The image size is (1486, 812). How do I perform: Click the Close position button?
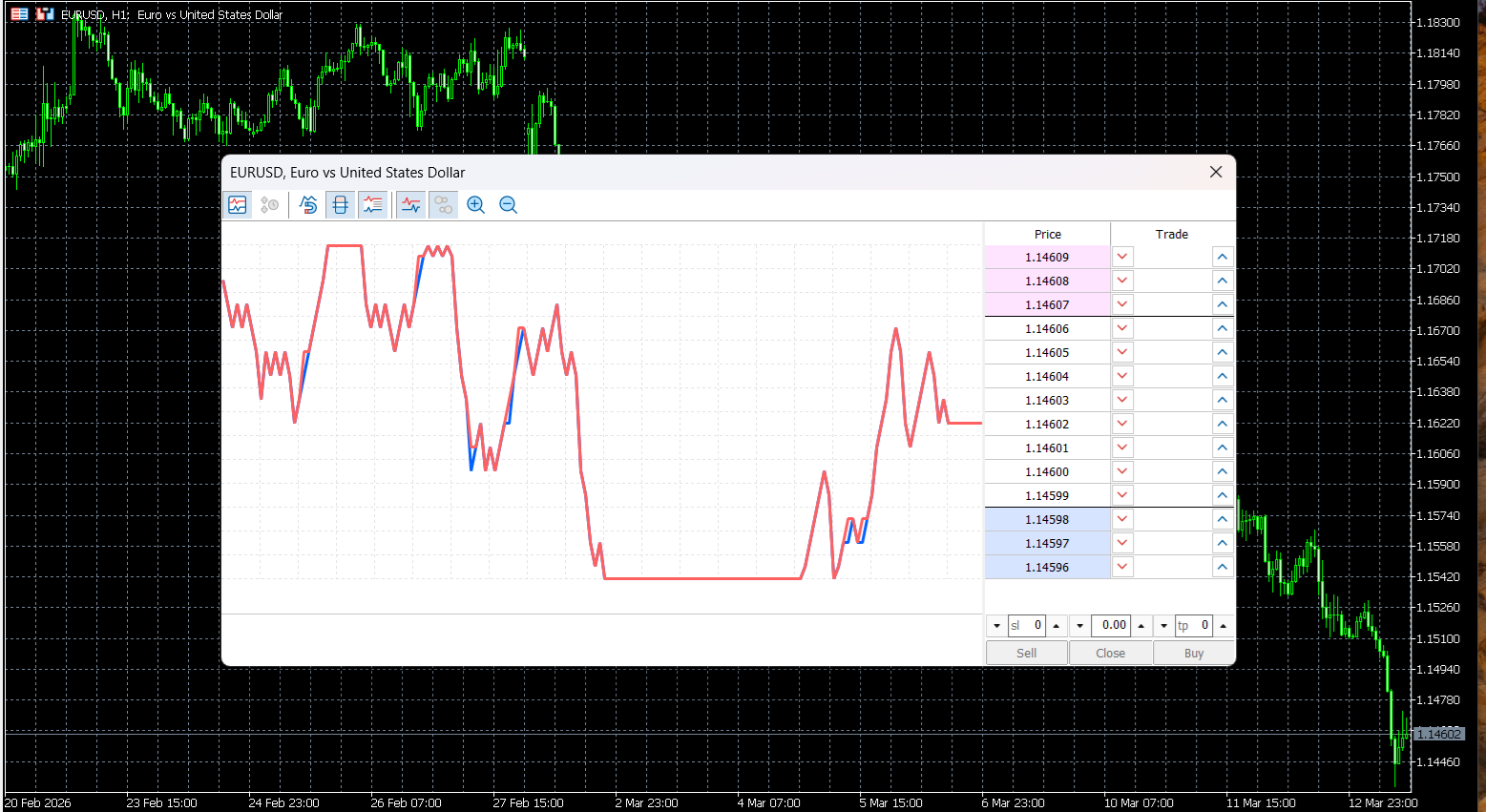point(1111,653)
